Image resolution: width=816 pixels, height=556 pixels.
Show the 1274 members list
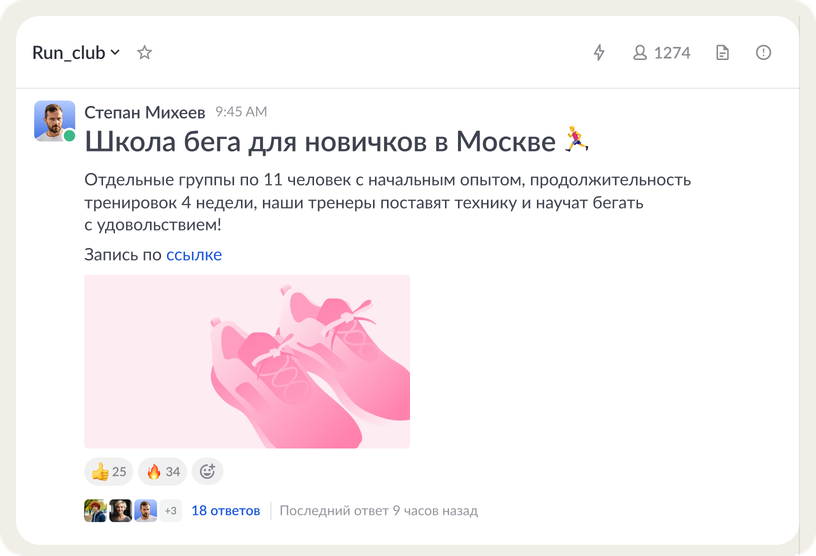point(661,53)
